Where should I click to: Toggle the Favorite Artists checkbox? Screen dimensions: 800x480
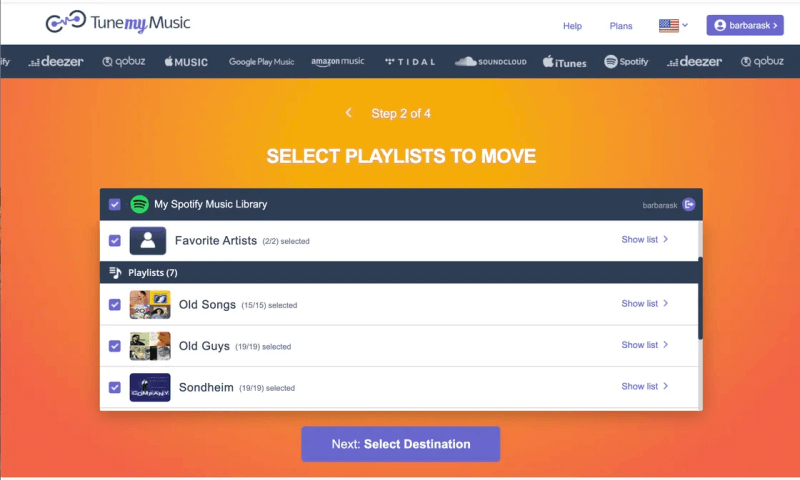115,240
